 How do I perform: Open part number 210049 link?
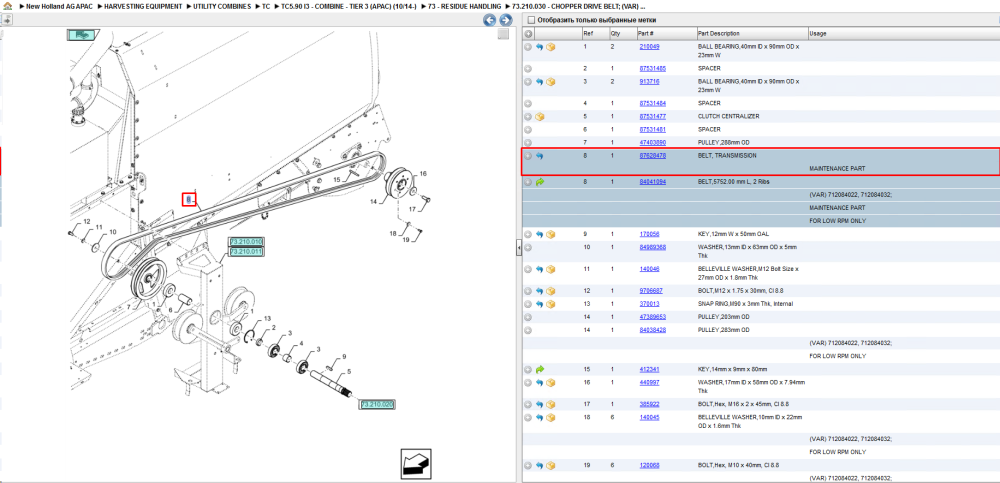tap(649, 47)
